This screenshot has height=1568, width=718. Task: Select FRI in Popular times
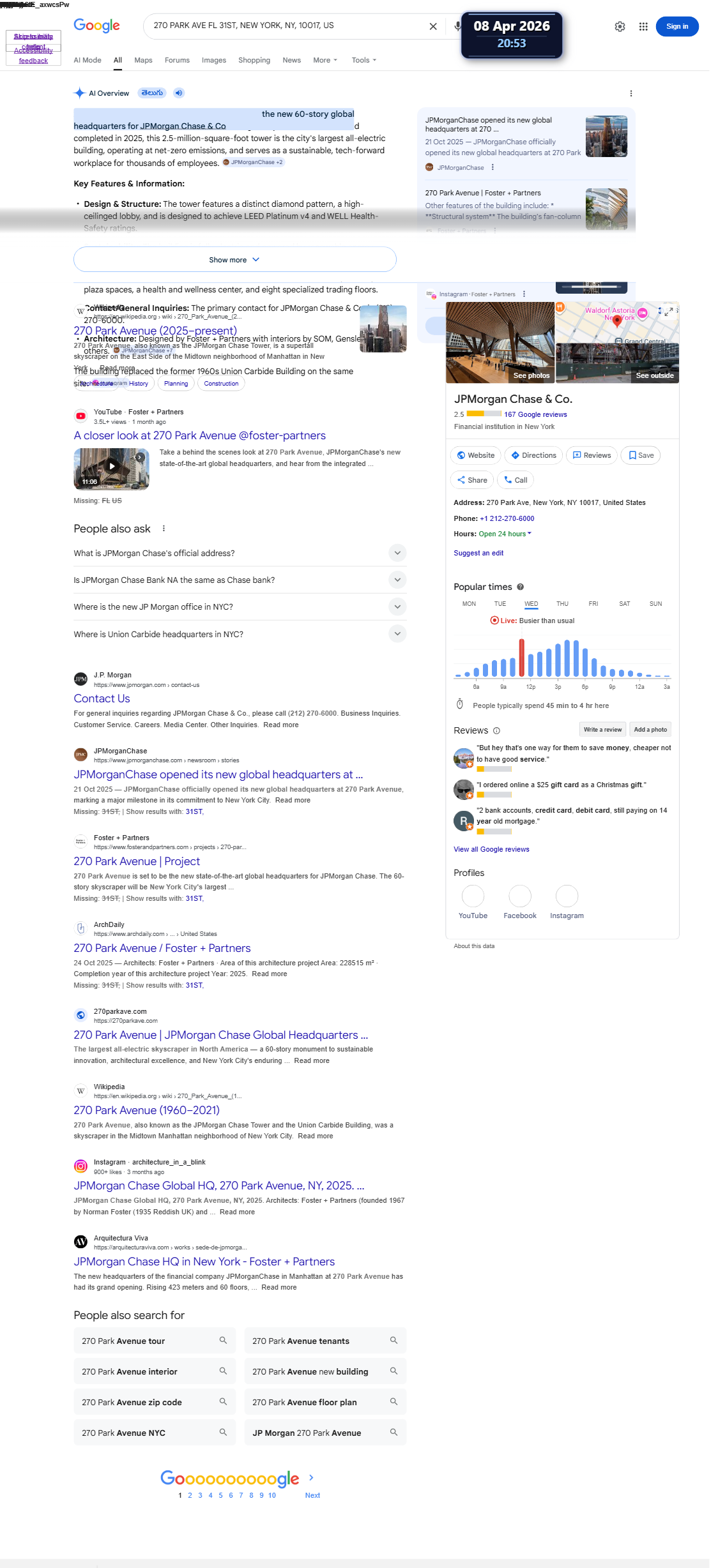coord(593,603)
